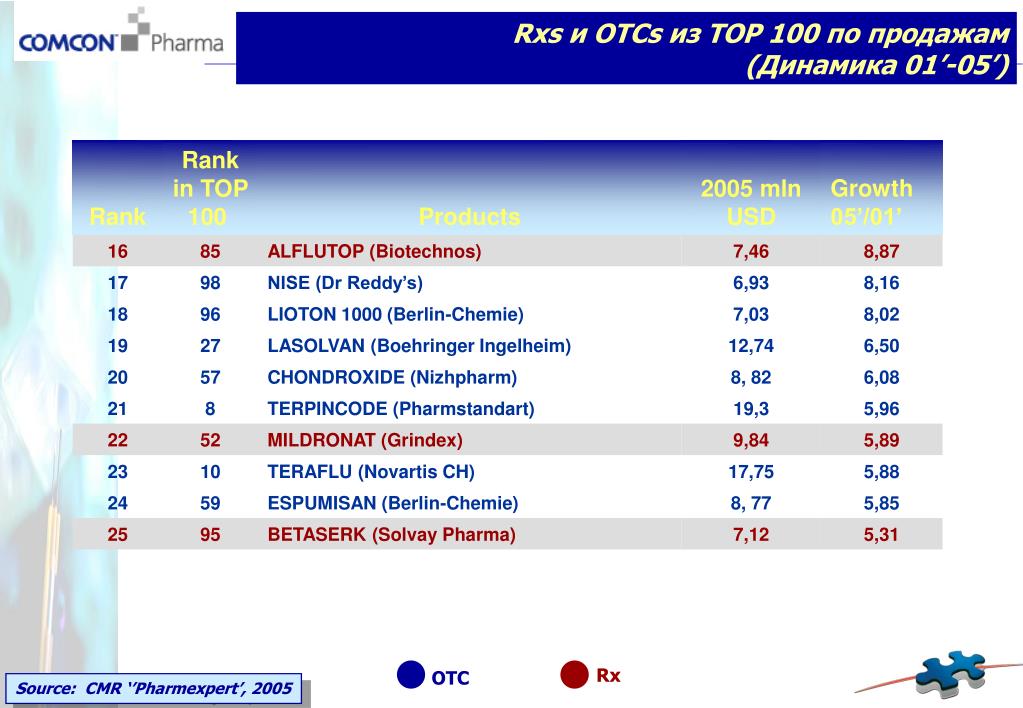Click the '2005 mln USD' column header
1023x708 pixels.
click(751, 202)
